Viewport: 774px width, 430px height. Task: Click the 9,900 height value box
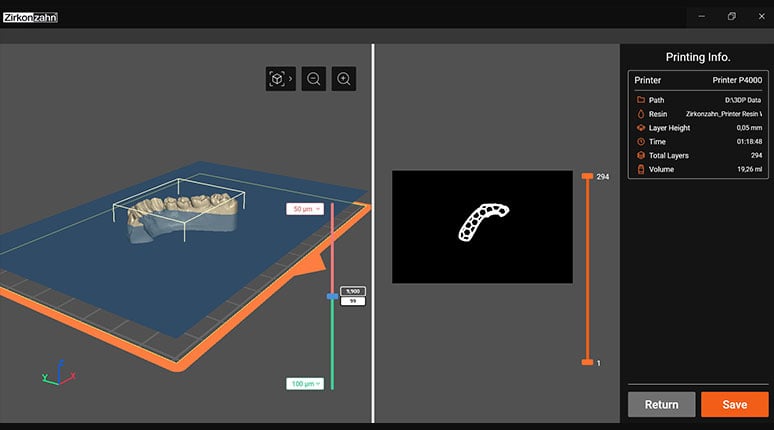tap(353, 291)
